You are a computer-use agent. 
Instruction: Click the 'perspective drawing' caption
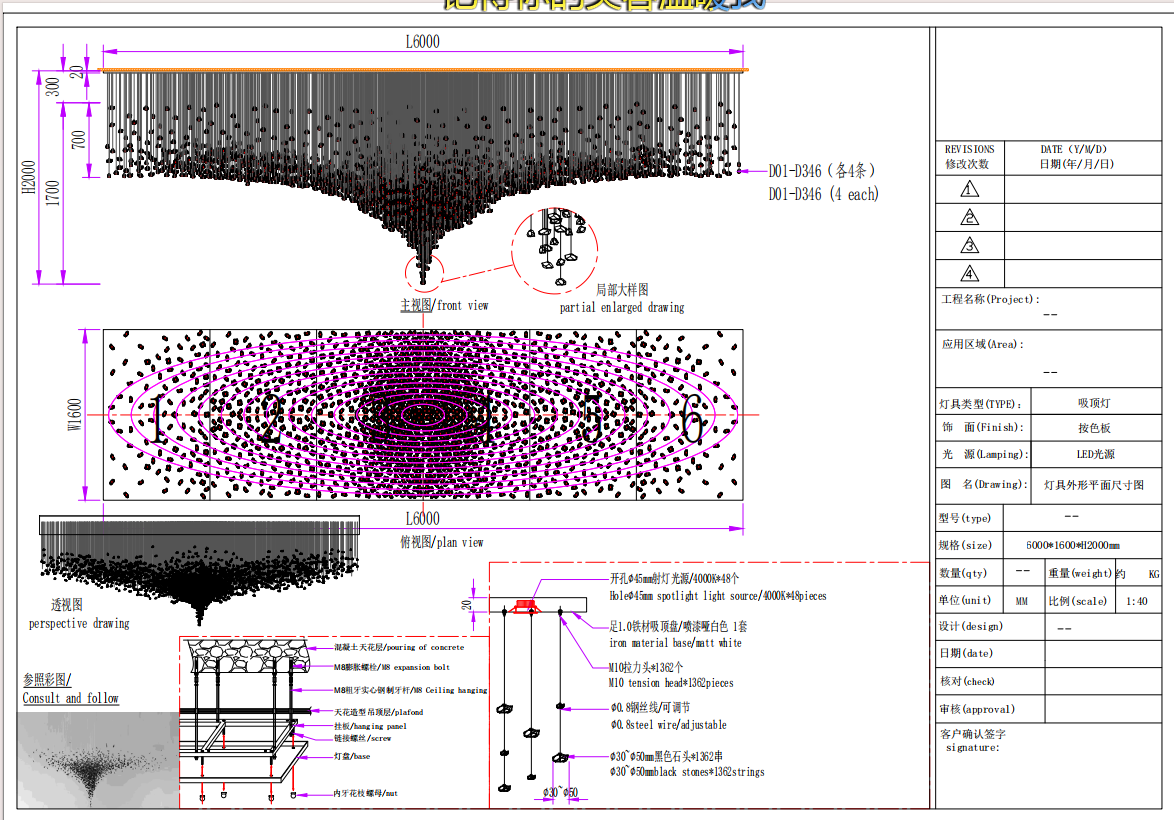tap(79, 623)
